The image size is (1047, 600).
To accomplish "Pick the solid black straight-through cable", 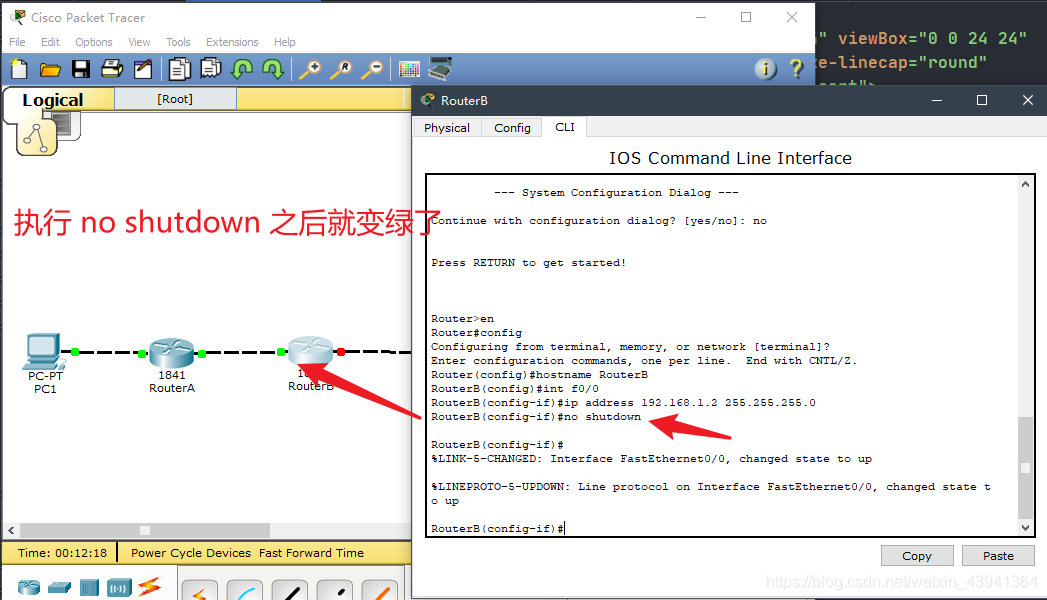I will click(289, 590).
